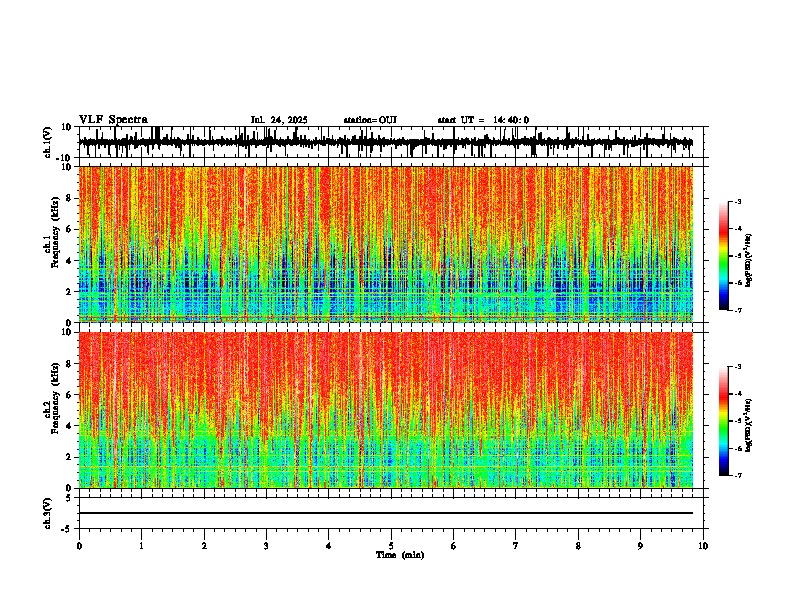The width and height of the screenshot is (792, 612).
Task: Click inside the ch.2 spectrogram panel
Action: pos(385,410)
